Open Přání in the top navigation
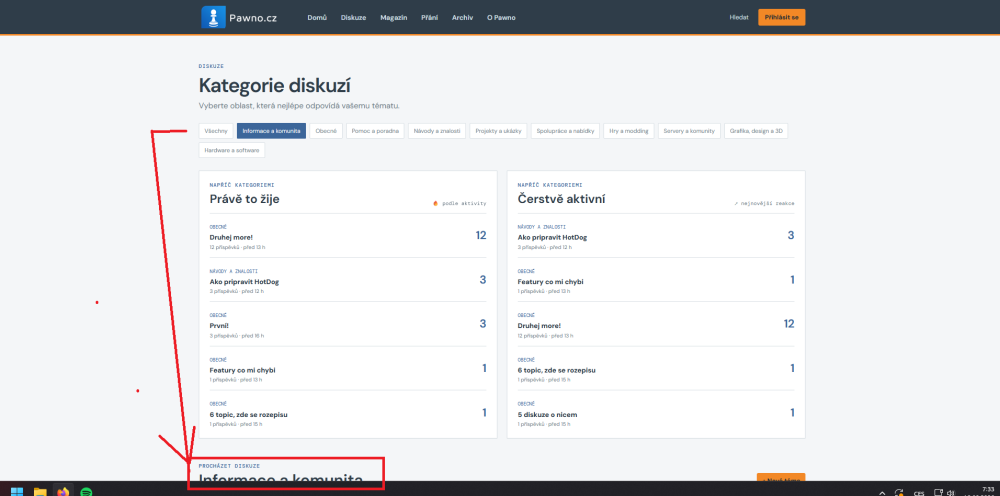Screen dimensions: 1000x496 pyautogui.click(x=429, y=18)
